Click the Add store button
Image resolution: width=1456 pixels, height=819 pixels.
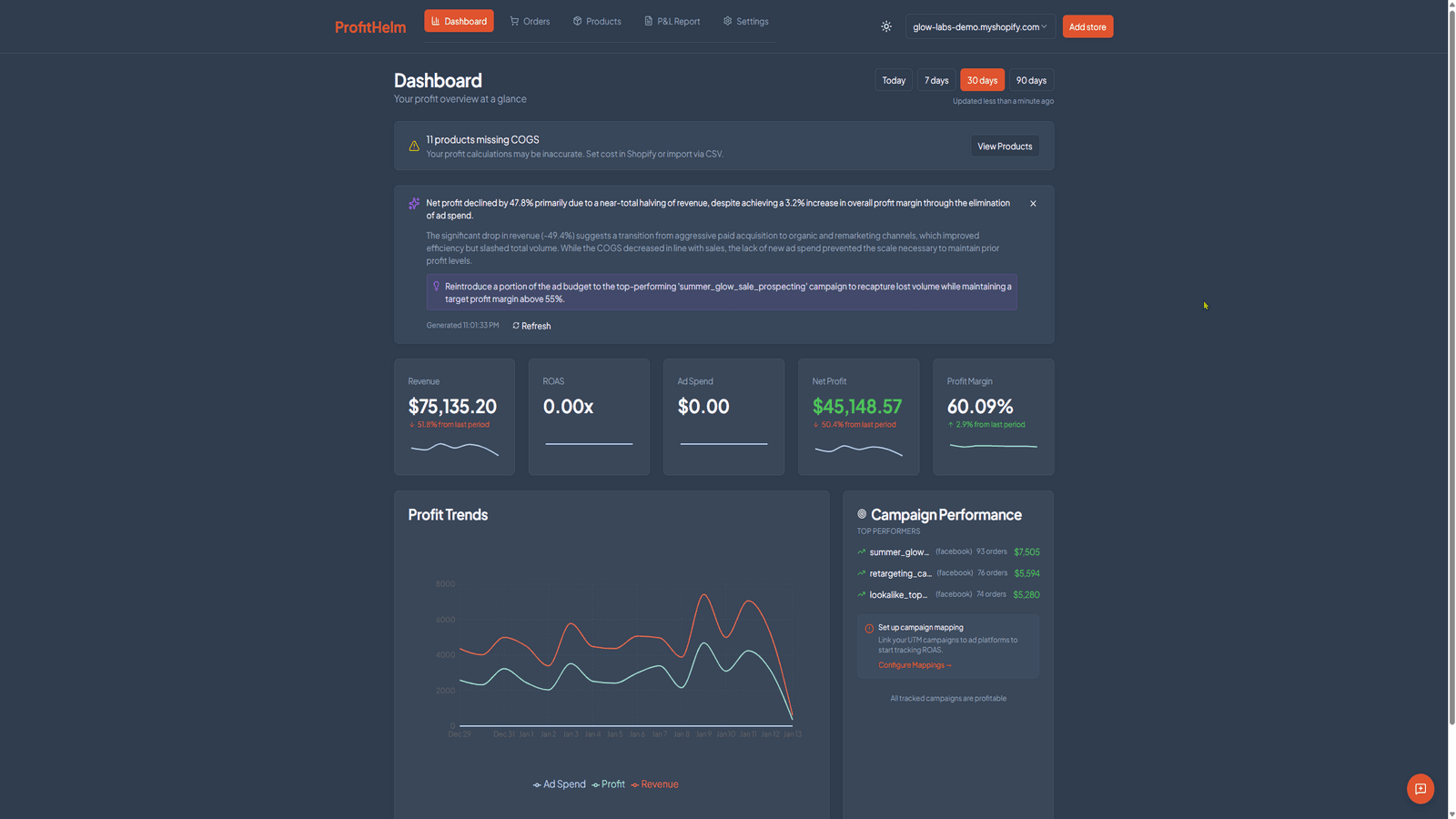point(1087,26)
